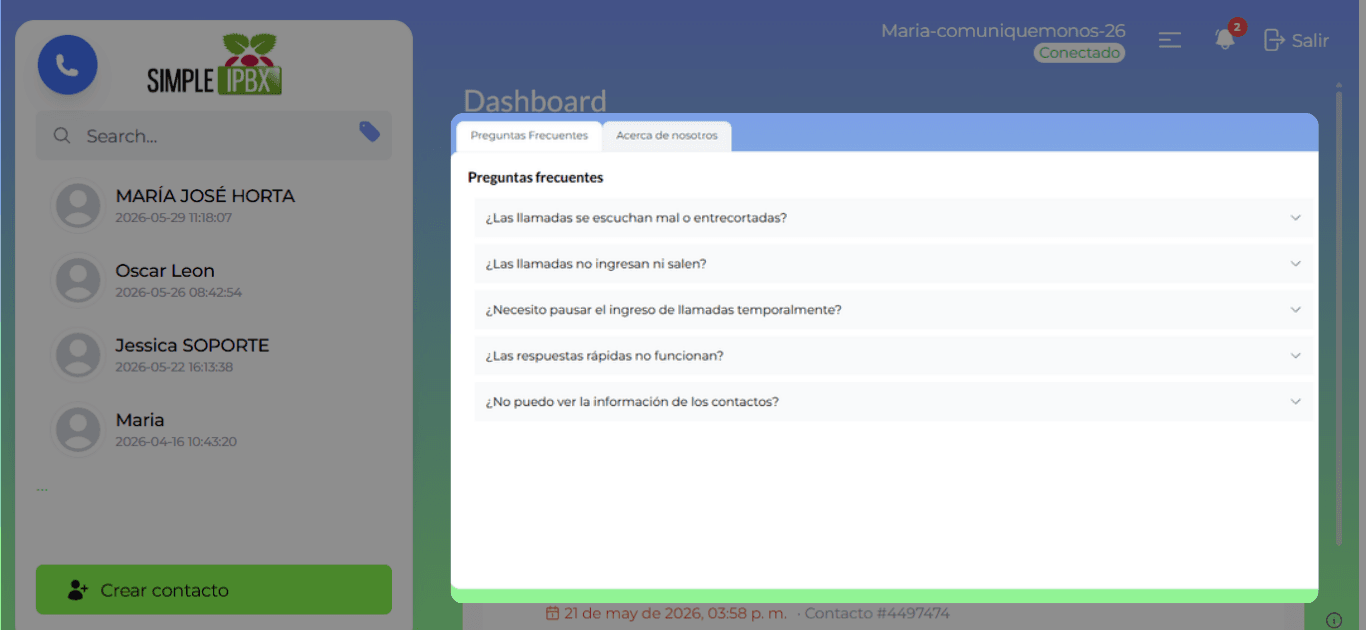Viewport: 1366px width, 630px height.
Task: Click the Simple IPBX logo
Action: point(215,65)
